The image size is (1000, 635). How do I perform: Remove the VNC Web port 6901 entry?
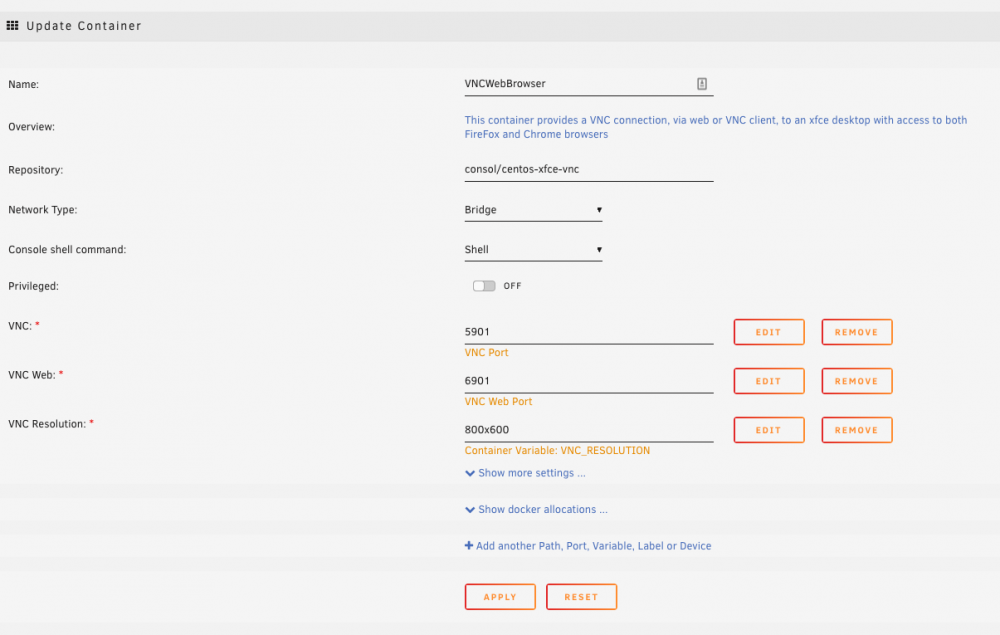(857, 381)
